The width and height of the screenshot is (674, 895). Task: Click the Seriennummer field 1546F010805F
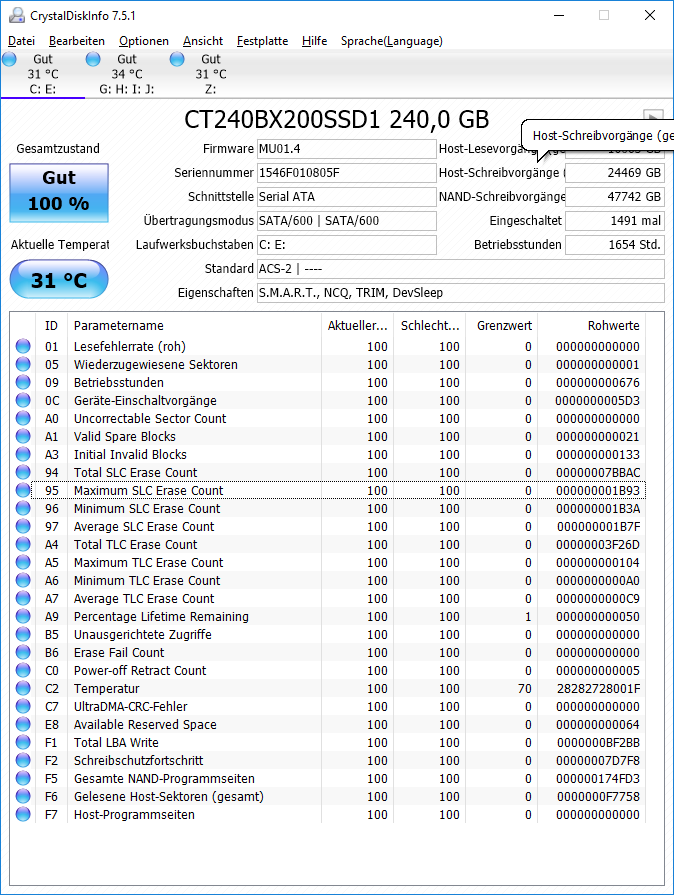[346, 173]
